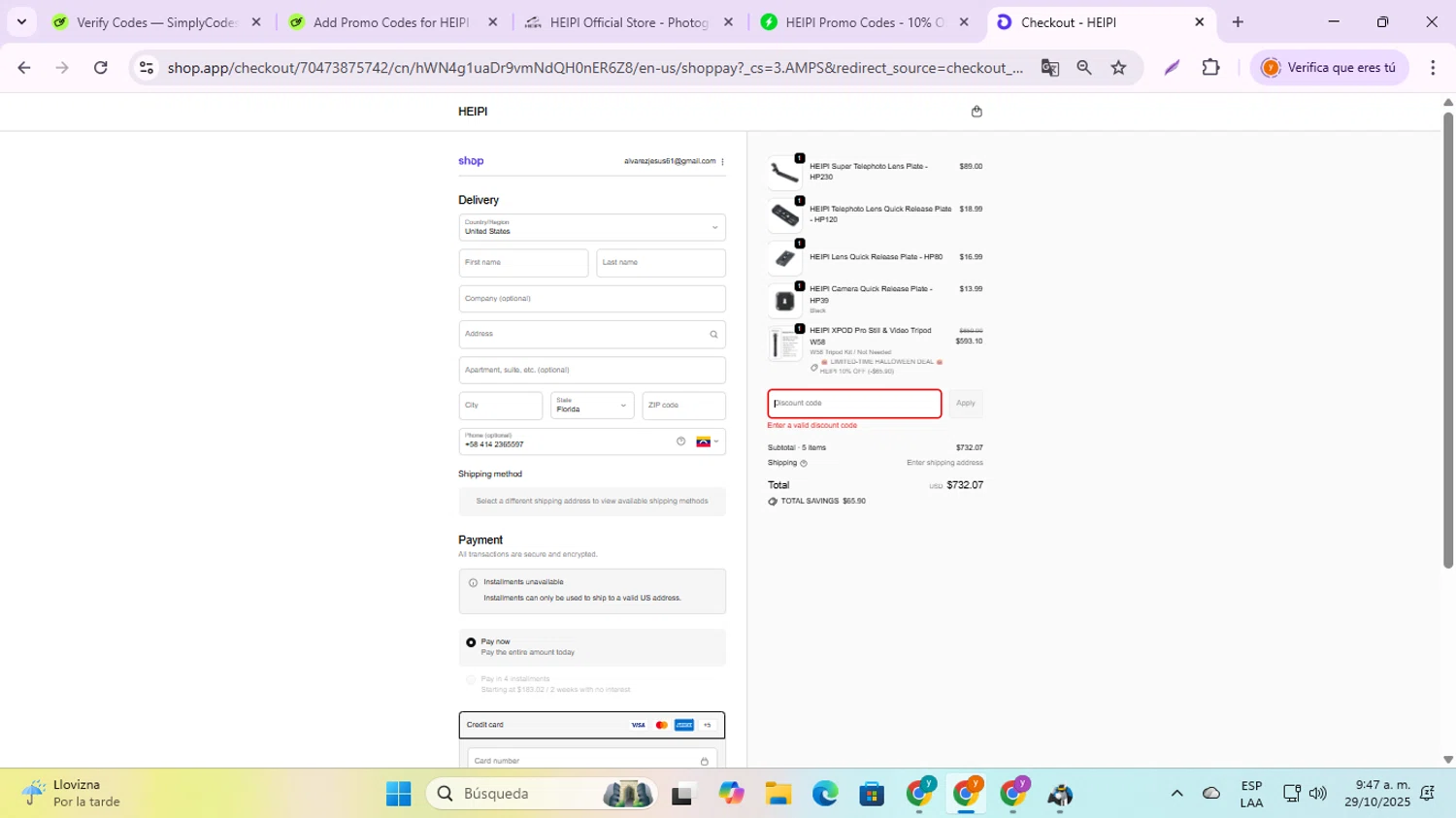Click the First name field
Viewport: 1456px width, 818px height.
click(x=523, y=263)
